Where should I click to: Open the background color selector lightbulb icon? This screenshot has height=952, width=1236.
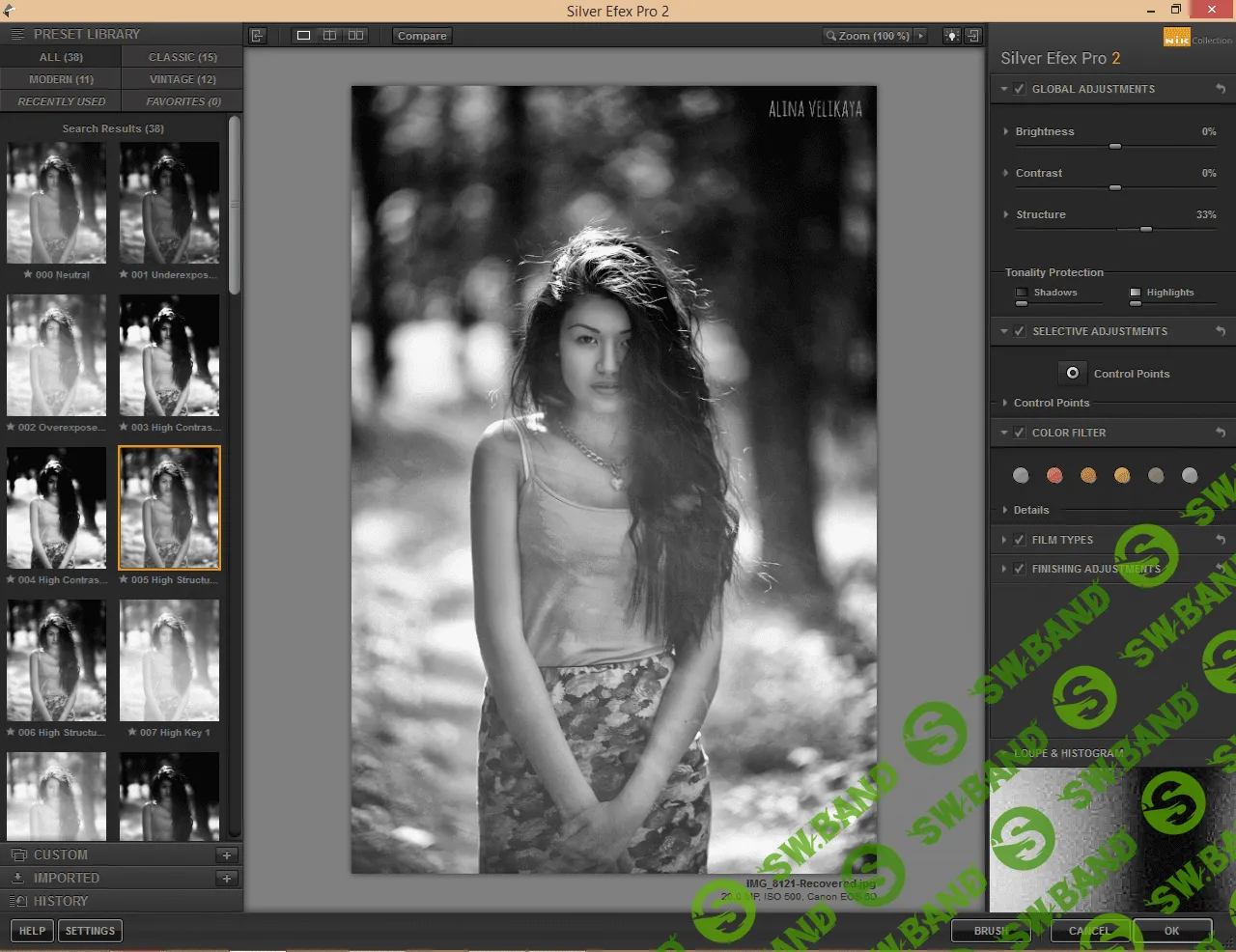click(951, 35)
